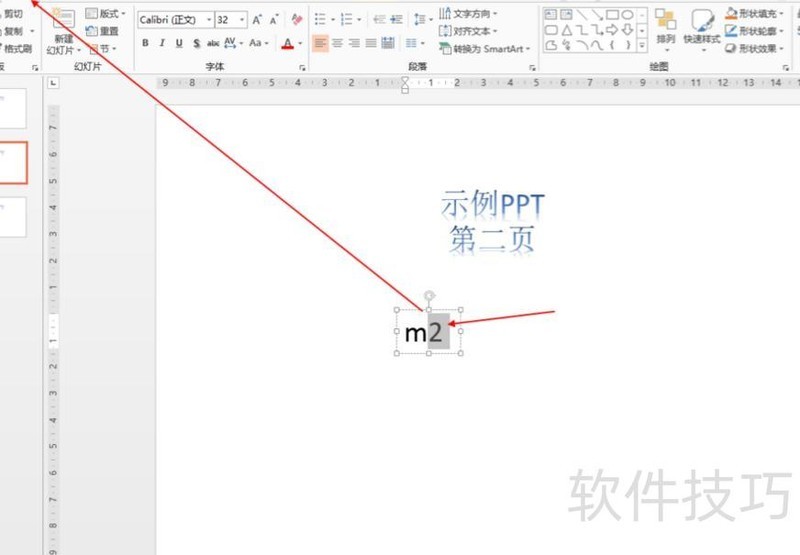Select oval shape
Image resolution: width=800 pixels, height=555 pixels.
coord(628,14)
